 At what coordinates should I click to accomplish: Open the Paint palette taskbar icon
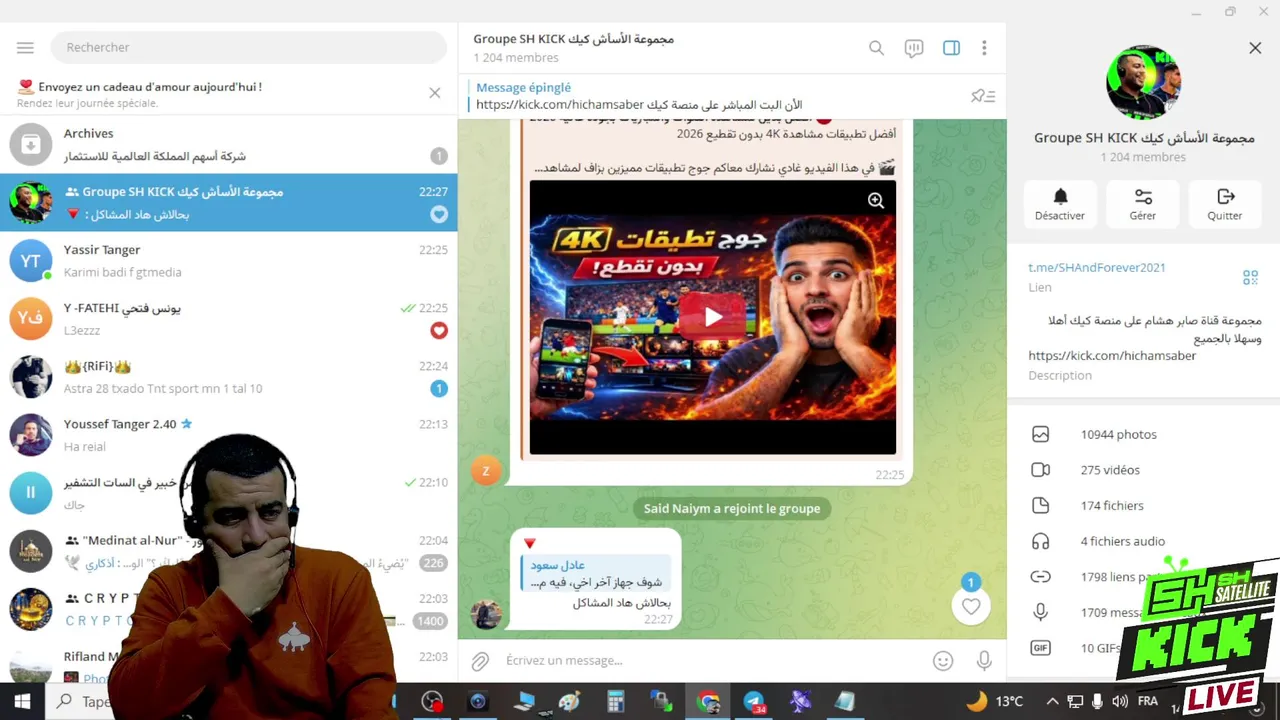569,701
